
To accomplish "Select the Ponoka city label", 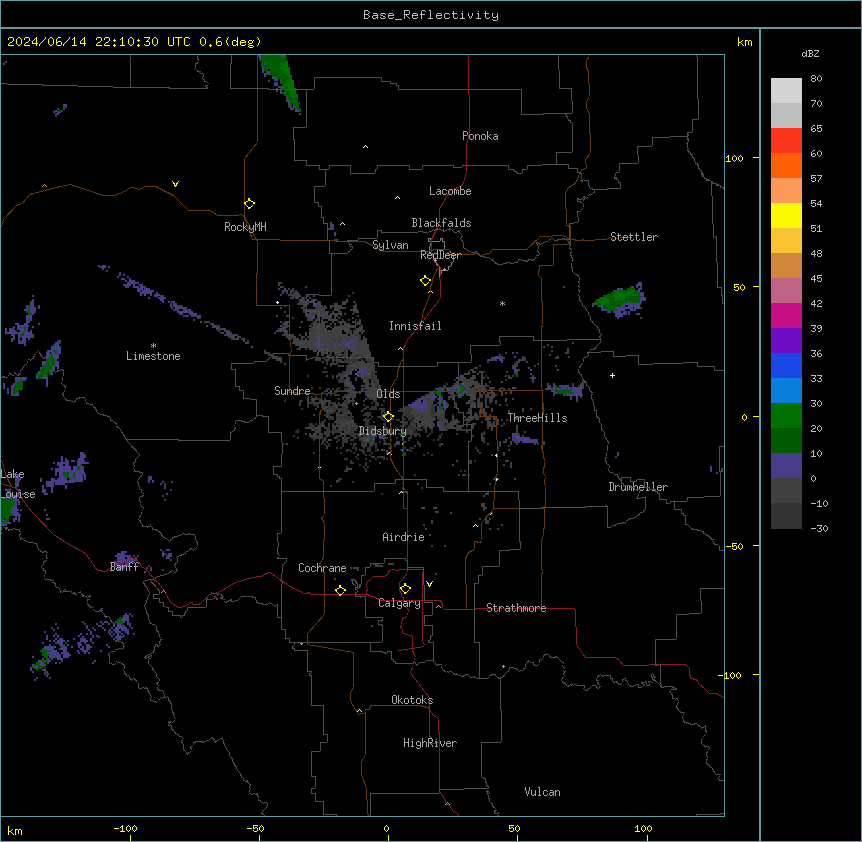I will click(x=480, y=136).
